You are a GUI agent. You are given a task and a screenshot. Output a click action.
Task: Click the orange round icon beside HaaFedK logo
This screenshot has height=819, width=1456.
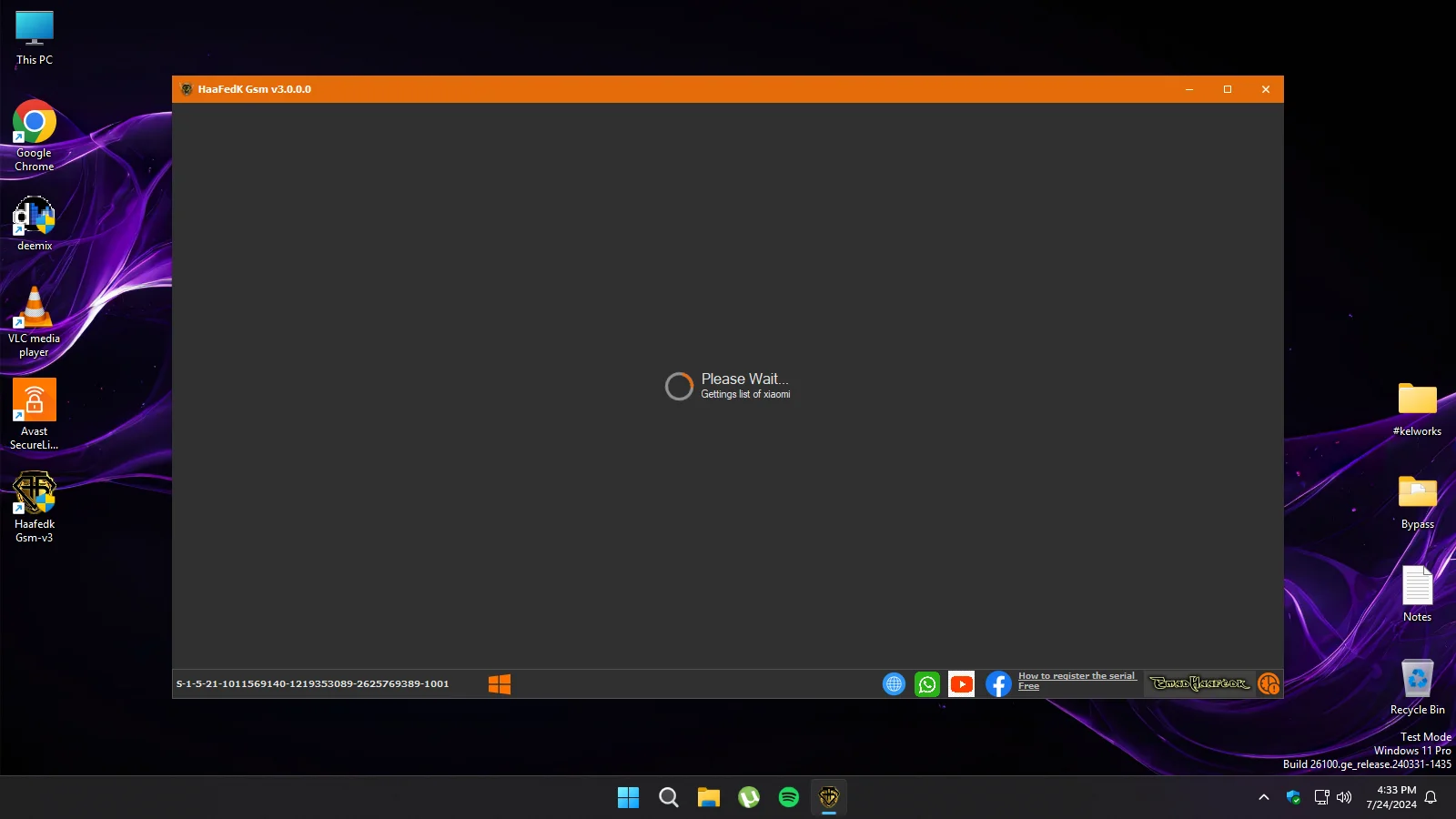[x=1269, y=683]
